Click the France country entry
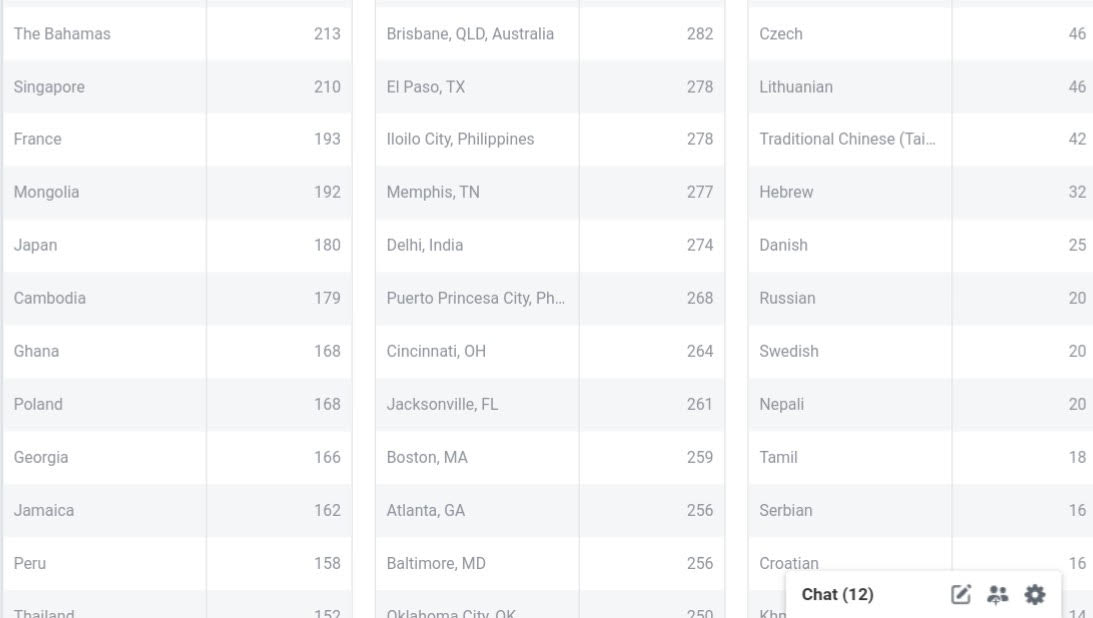Screen dimensions: 1093x618 (38, 139)
